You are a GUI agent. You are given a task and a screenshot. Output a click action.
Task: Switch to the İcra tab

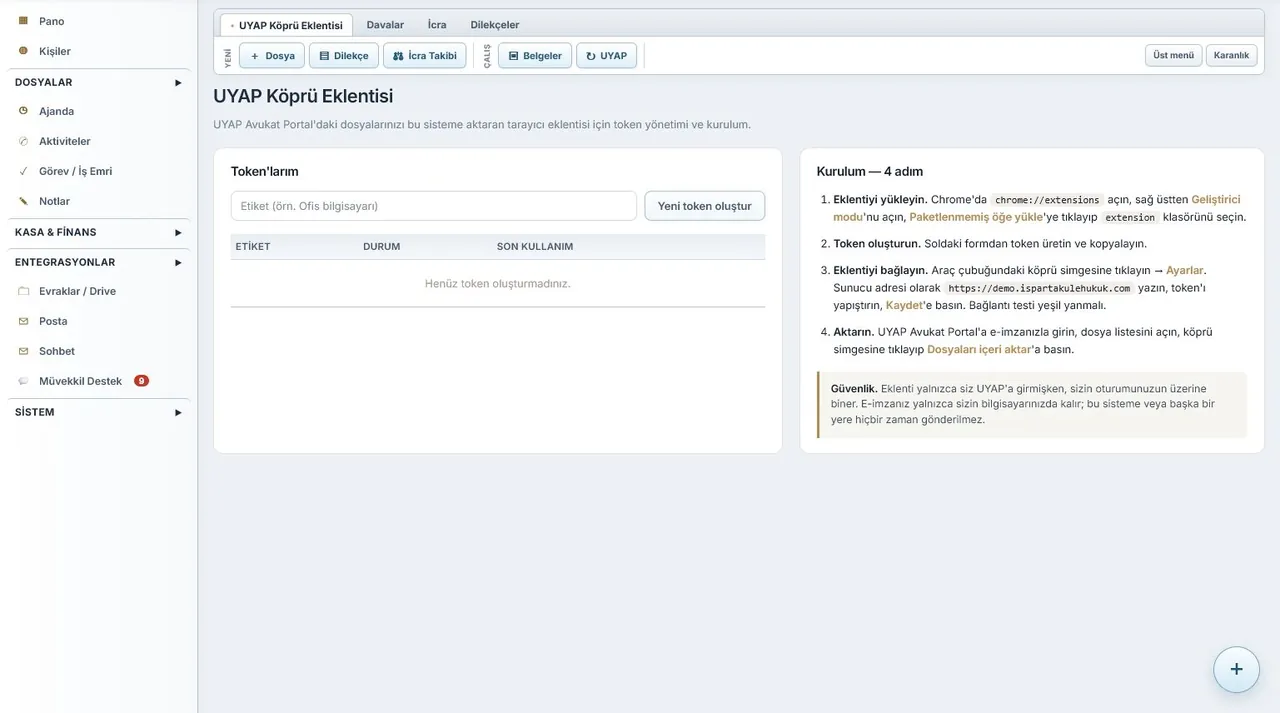[437, 25]
